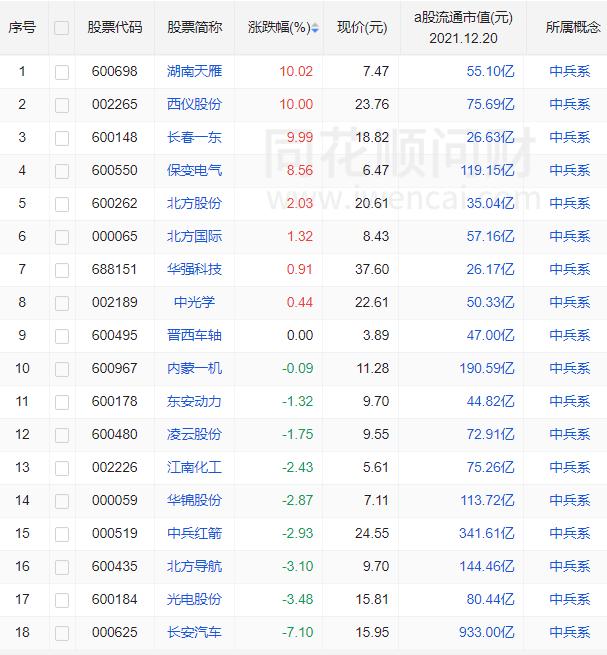This screenshot has height=655, width=607.
Task: Open stock link 内蒙一机
Action: (194, 368)
